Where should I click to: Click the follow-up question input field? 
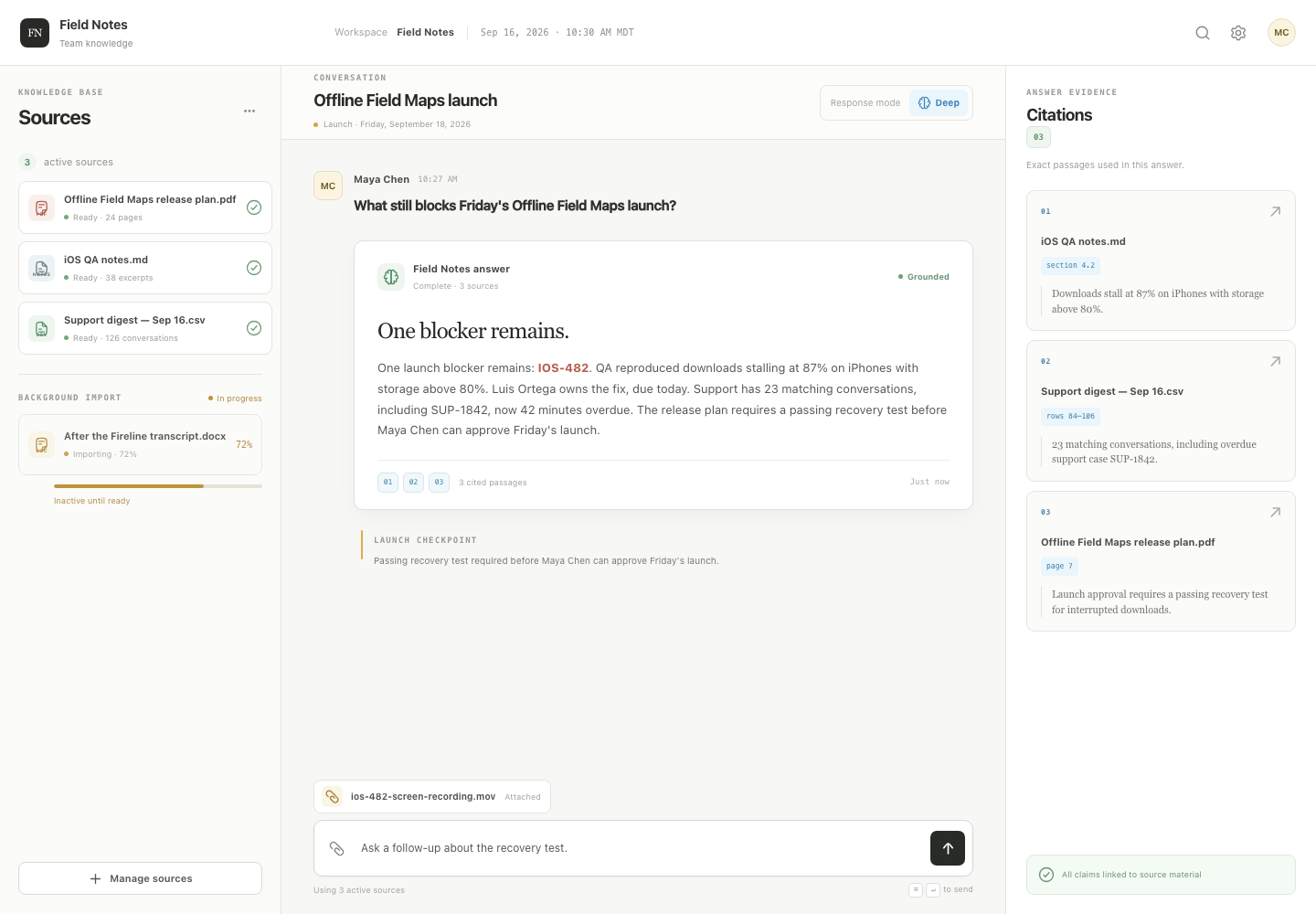tap(642, 848)
